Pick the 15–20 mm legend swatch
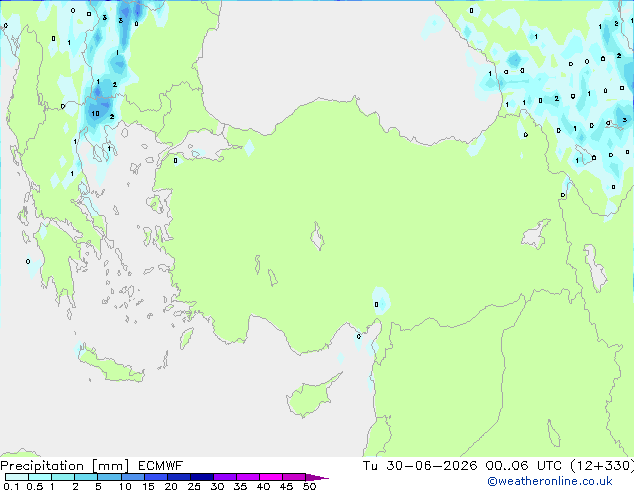The height and width of the screenshot is (490, 634). [x=155, y=477]
